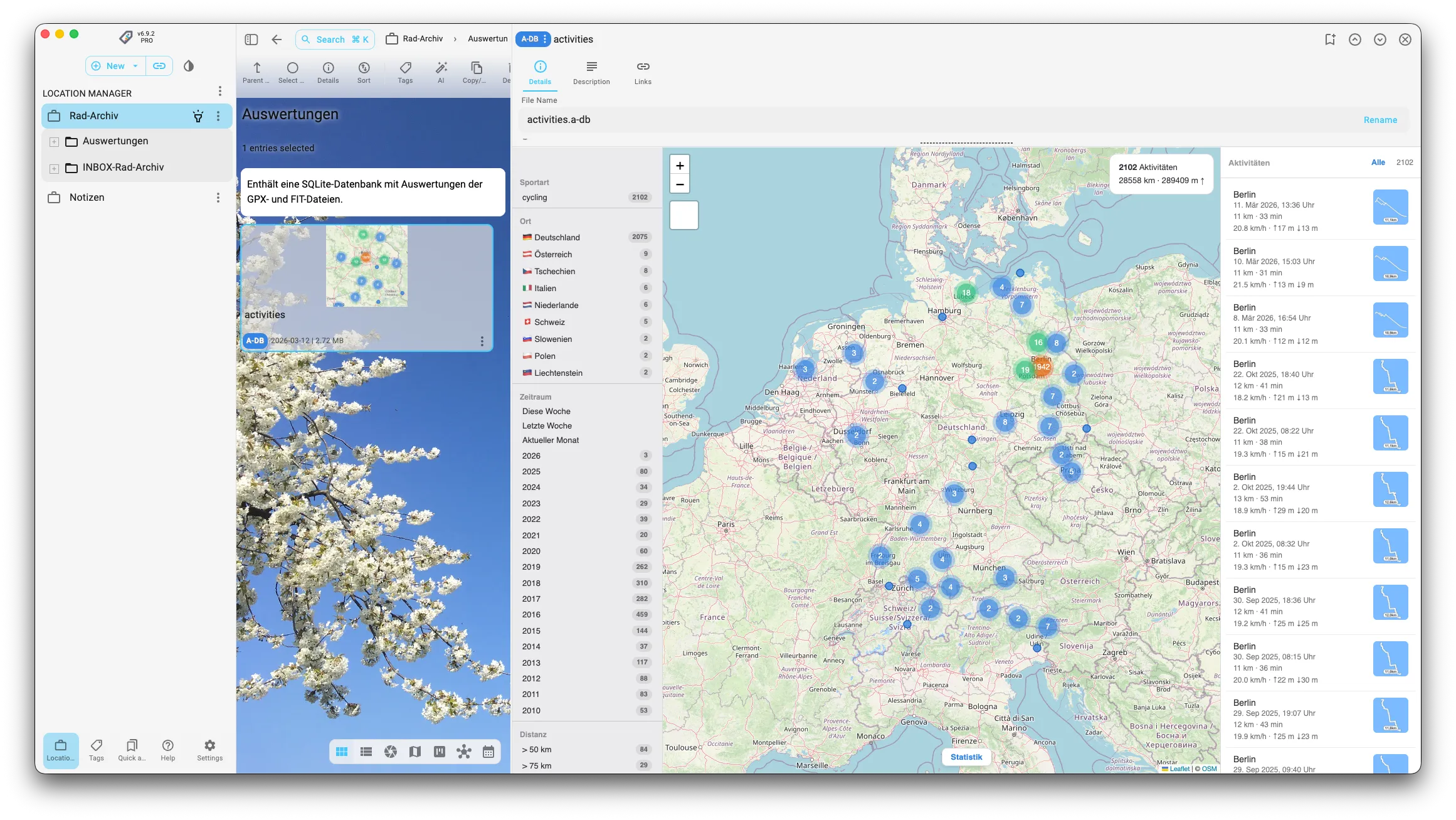Select the AI magic wand toolbar icon
The height and width of the screenshot is (820, 1456).
(441, 71)
